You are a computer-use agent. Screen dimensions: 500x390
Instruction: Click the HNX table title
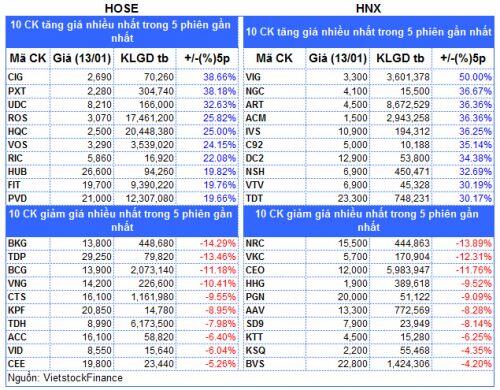368,8
